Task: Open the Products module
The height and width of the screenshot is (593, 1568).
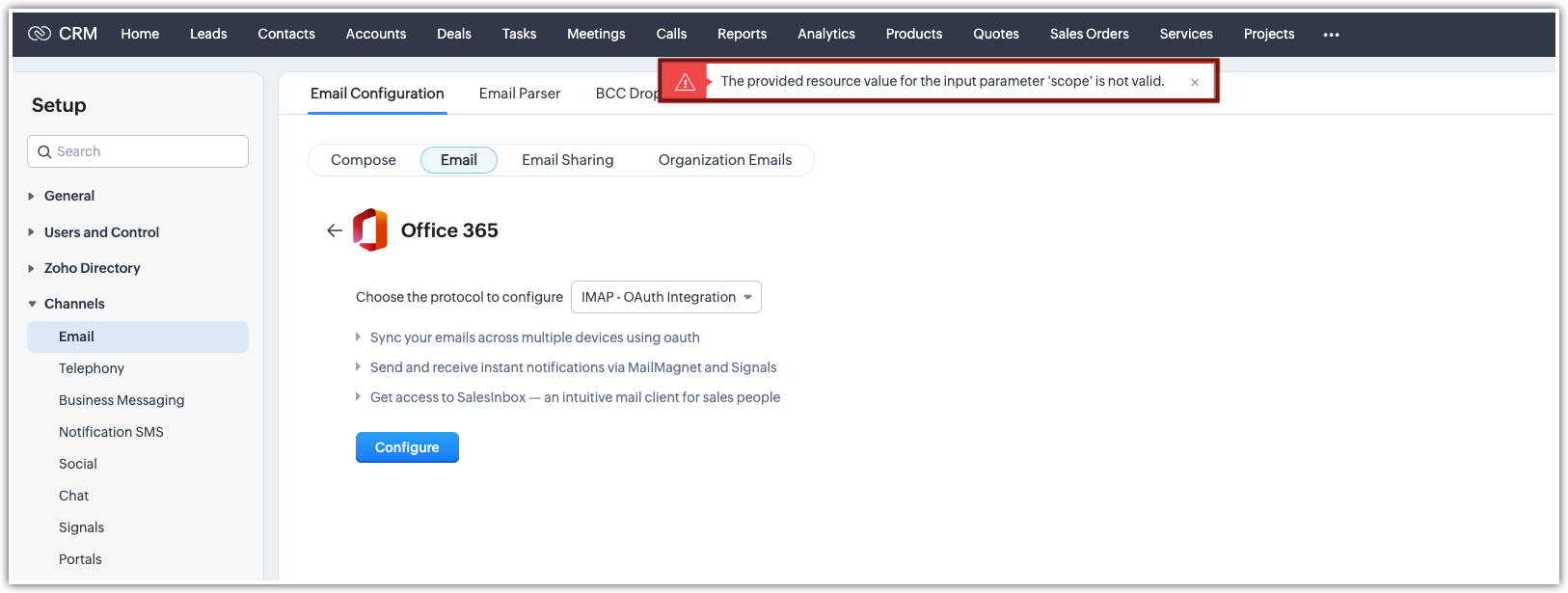Action: (914, 34)
